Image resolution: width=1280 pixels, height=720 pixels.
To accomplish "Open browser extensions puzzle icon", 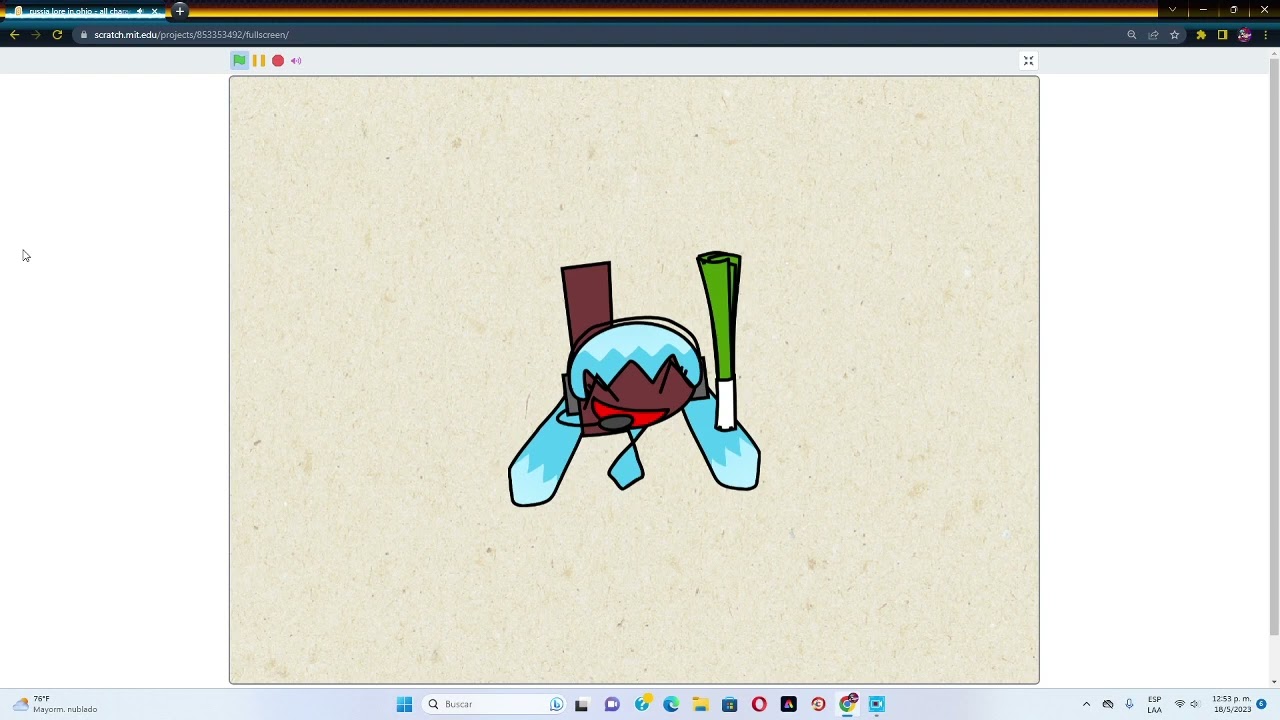I will 1201,35.
